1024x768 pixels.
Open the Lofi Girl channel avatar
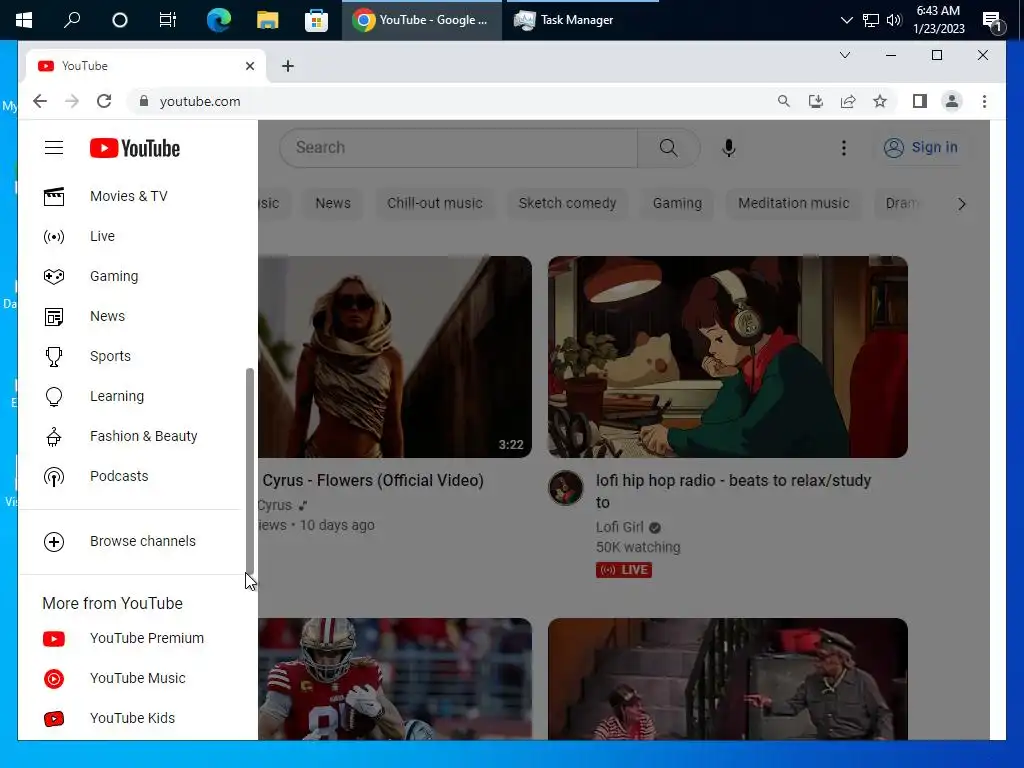[566, 488]
